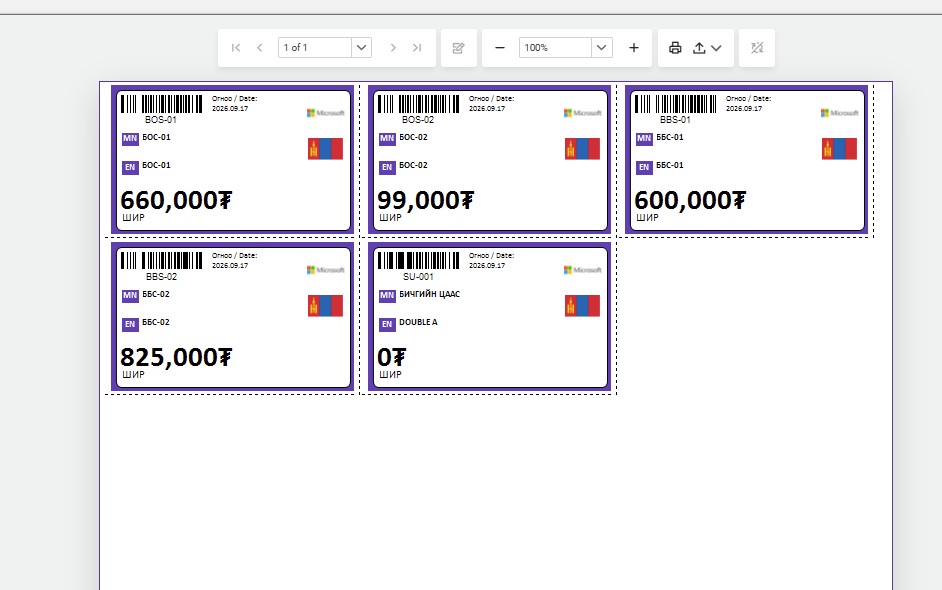
Task: Go to the next page
Action: point(393,47)
